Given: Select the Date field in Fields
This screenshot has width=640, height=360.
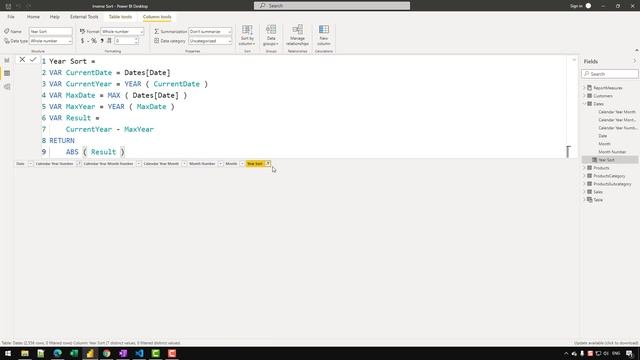Looking at the screenshot, I should (602, 136).
